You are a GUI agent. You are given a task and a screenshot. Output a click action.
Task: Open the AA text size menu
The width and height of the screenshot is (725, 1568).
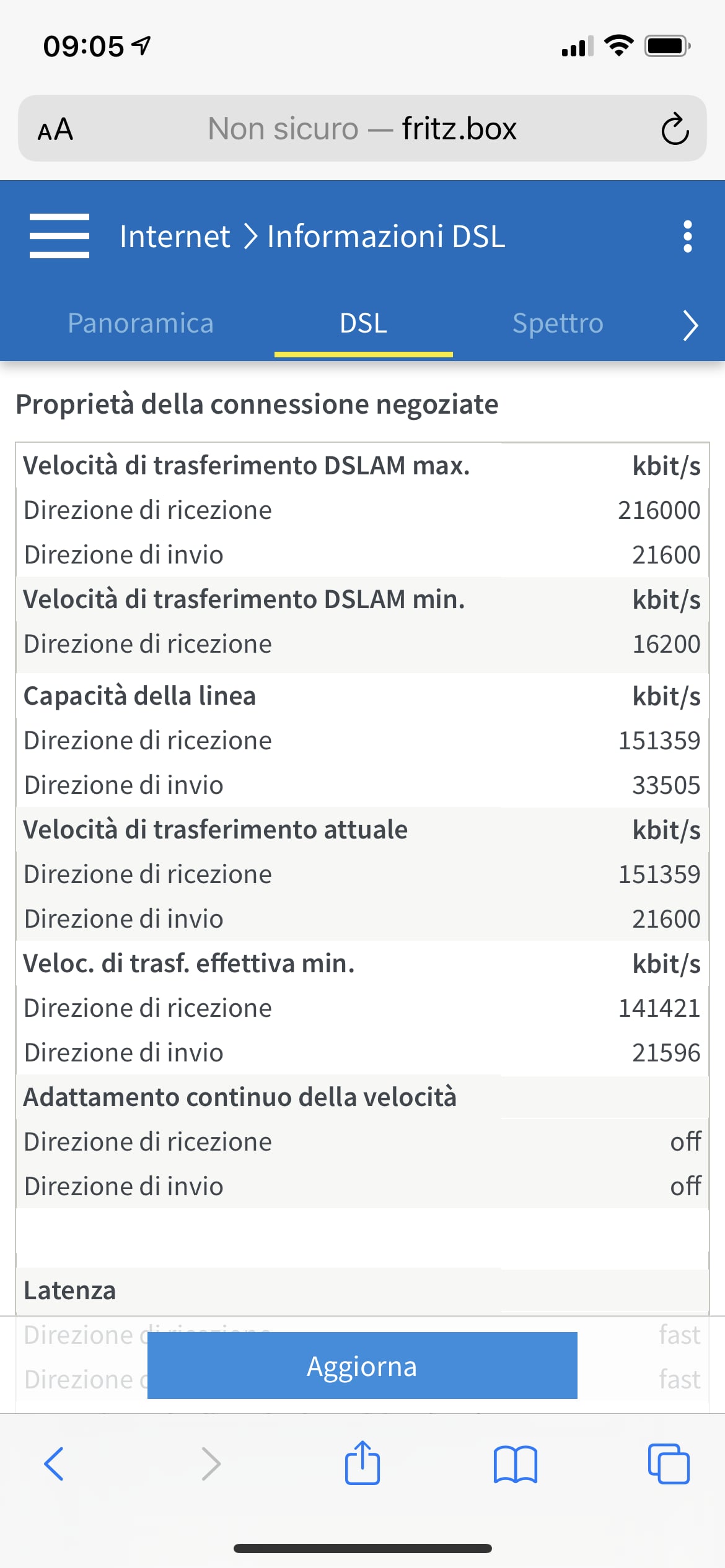[55, 129]
